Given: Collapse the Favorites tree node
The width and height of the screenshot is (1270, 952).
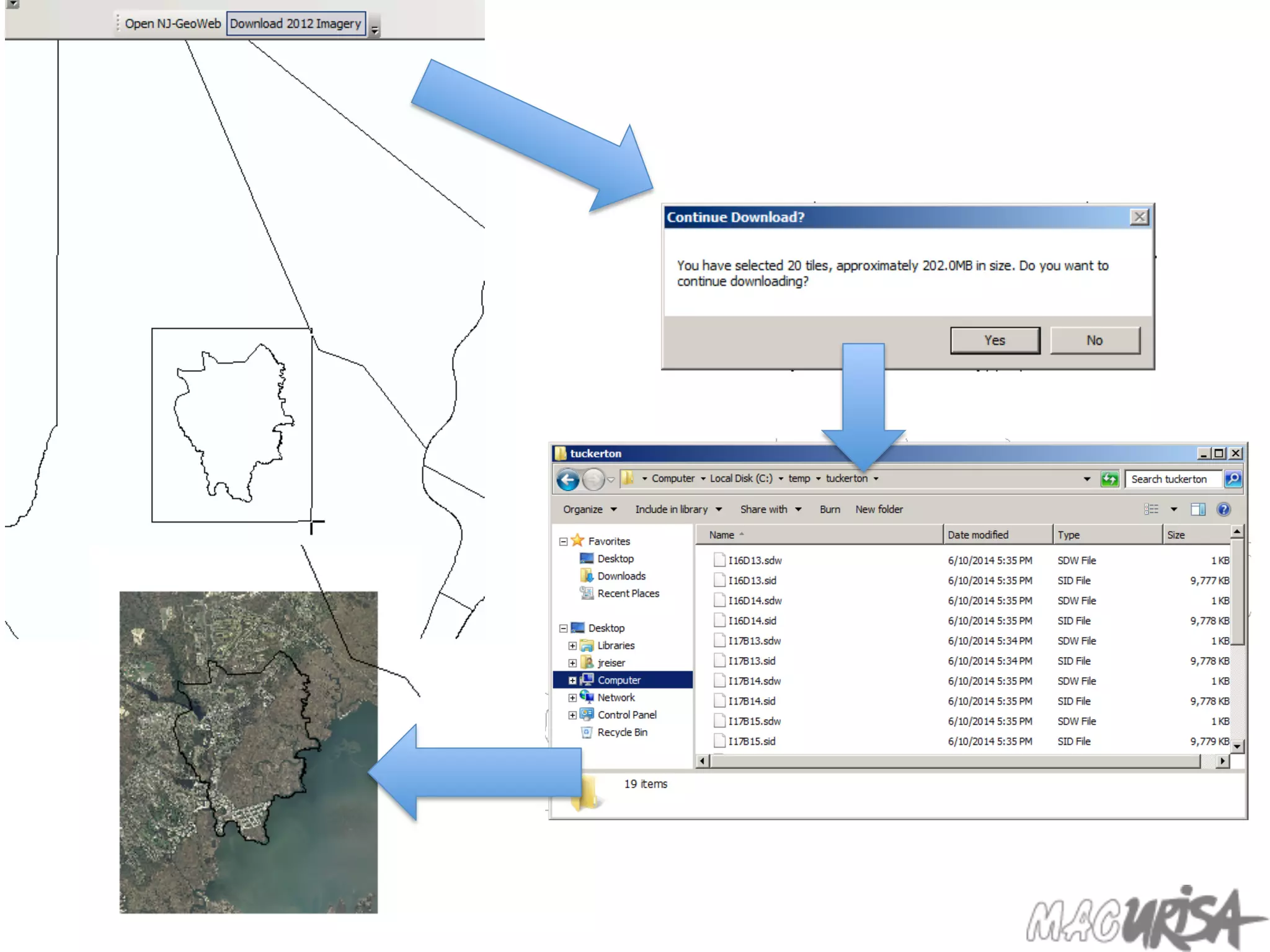Looking at the screenshot, I should 563,542.
